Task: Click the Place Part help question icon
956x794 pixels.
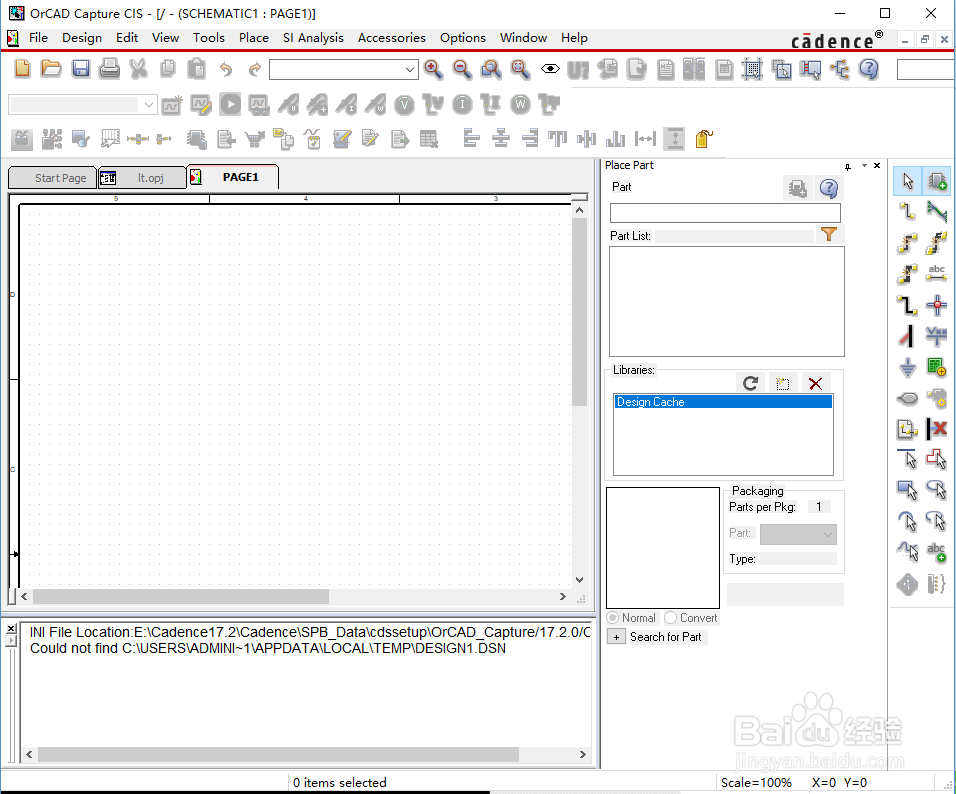Action: [x=829, y=188]
